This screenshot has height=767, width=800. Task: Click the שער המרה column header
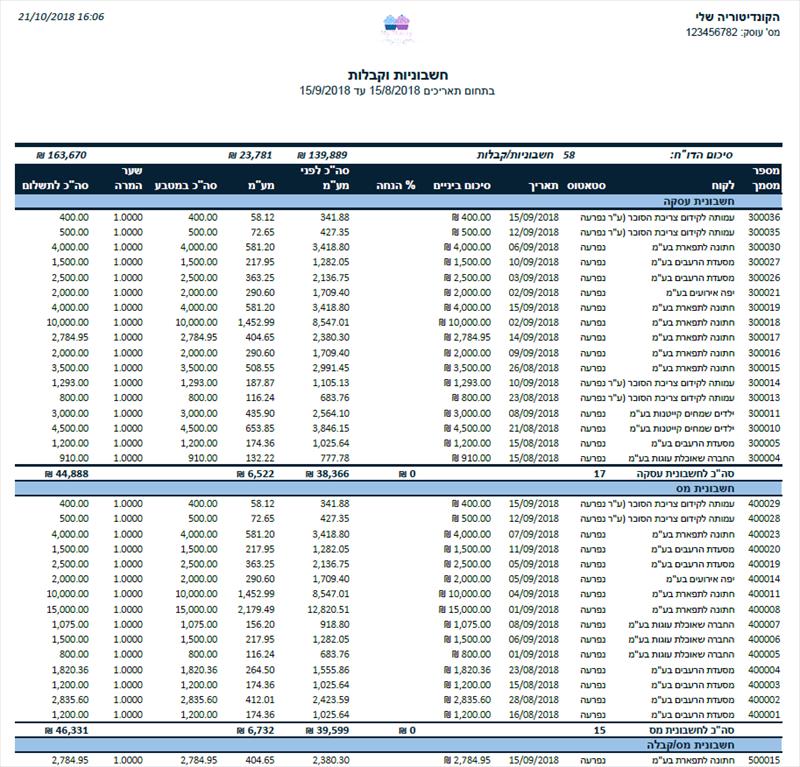pos(128,178)
